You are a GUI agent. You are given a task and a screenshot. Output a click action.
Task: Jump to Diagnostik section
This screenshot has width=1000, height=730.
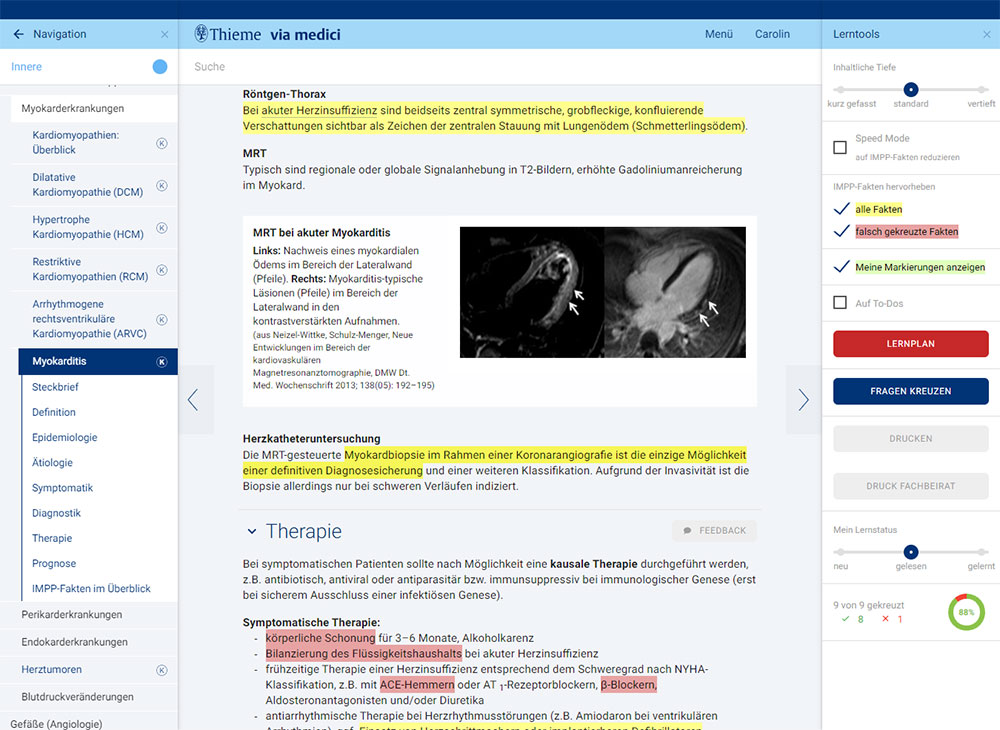[56, 513]
